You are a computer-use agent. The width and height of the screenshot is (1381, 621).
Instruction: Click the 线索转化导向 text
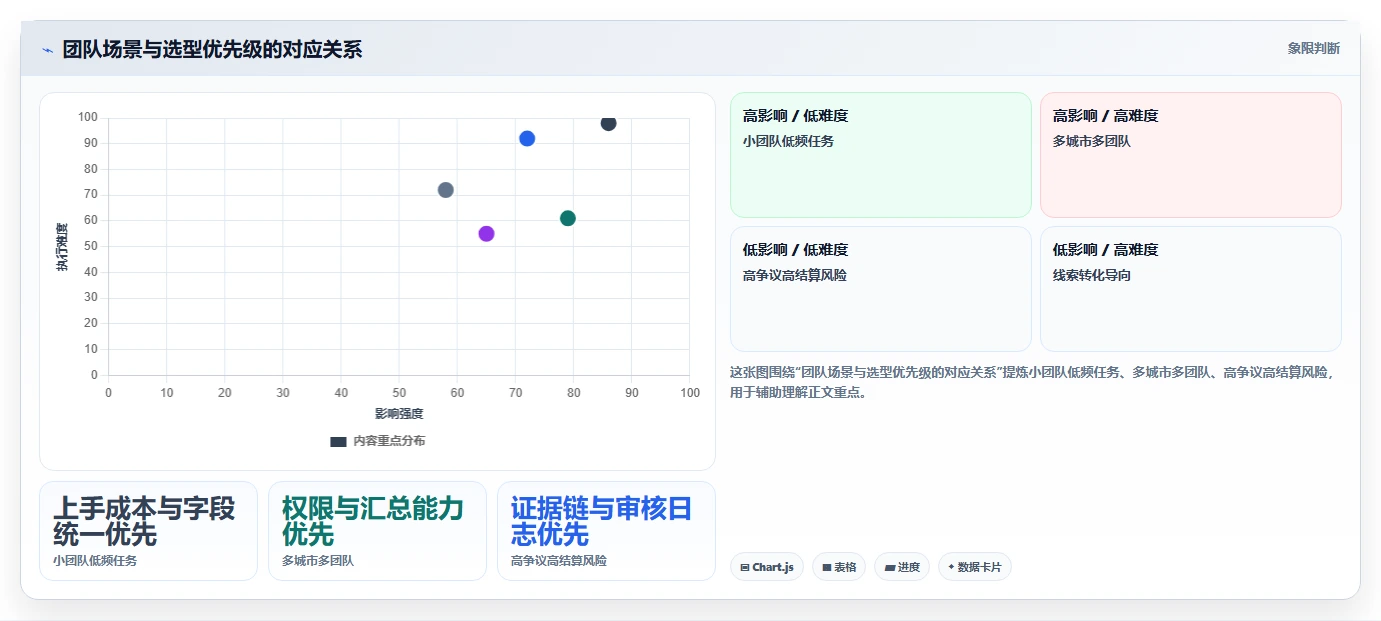[1092, 275]
